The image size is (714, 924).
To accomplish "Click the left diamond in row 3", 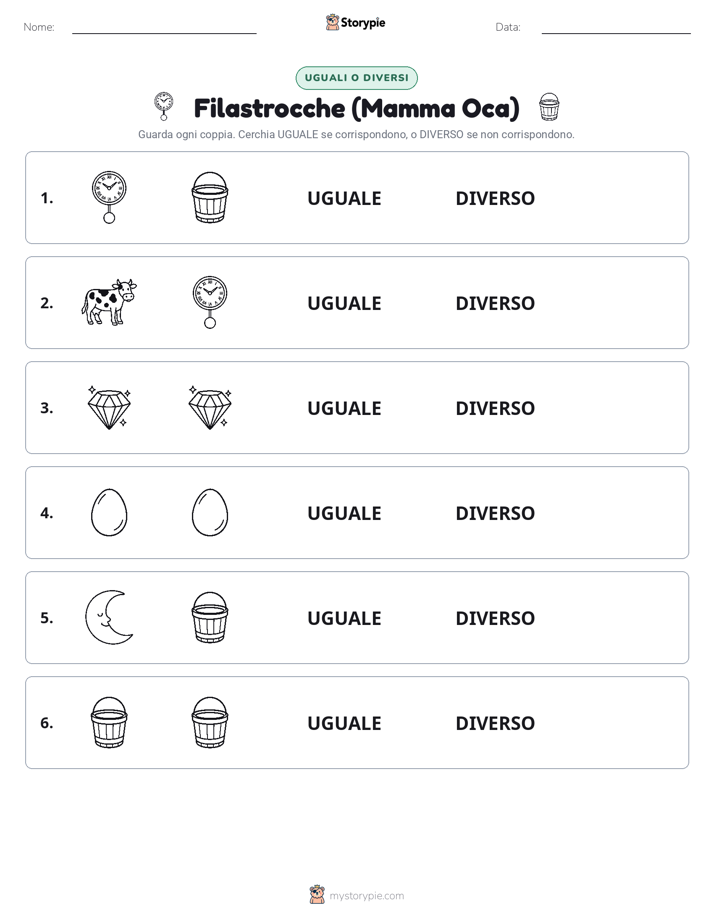I will 109,407.
